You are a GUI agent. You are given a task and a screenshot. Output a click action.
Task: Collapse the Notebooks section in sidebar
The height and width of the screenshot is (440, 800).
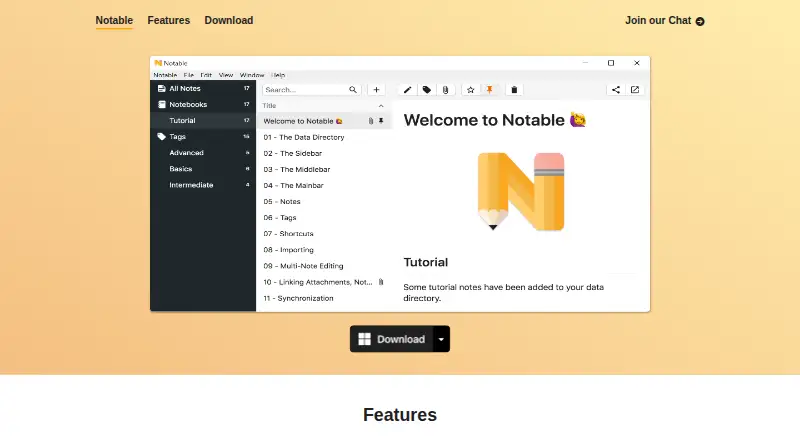(x=203, y=105)
